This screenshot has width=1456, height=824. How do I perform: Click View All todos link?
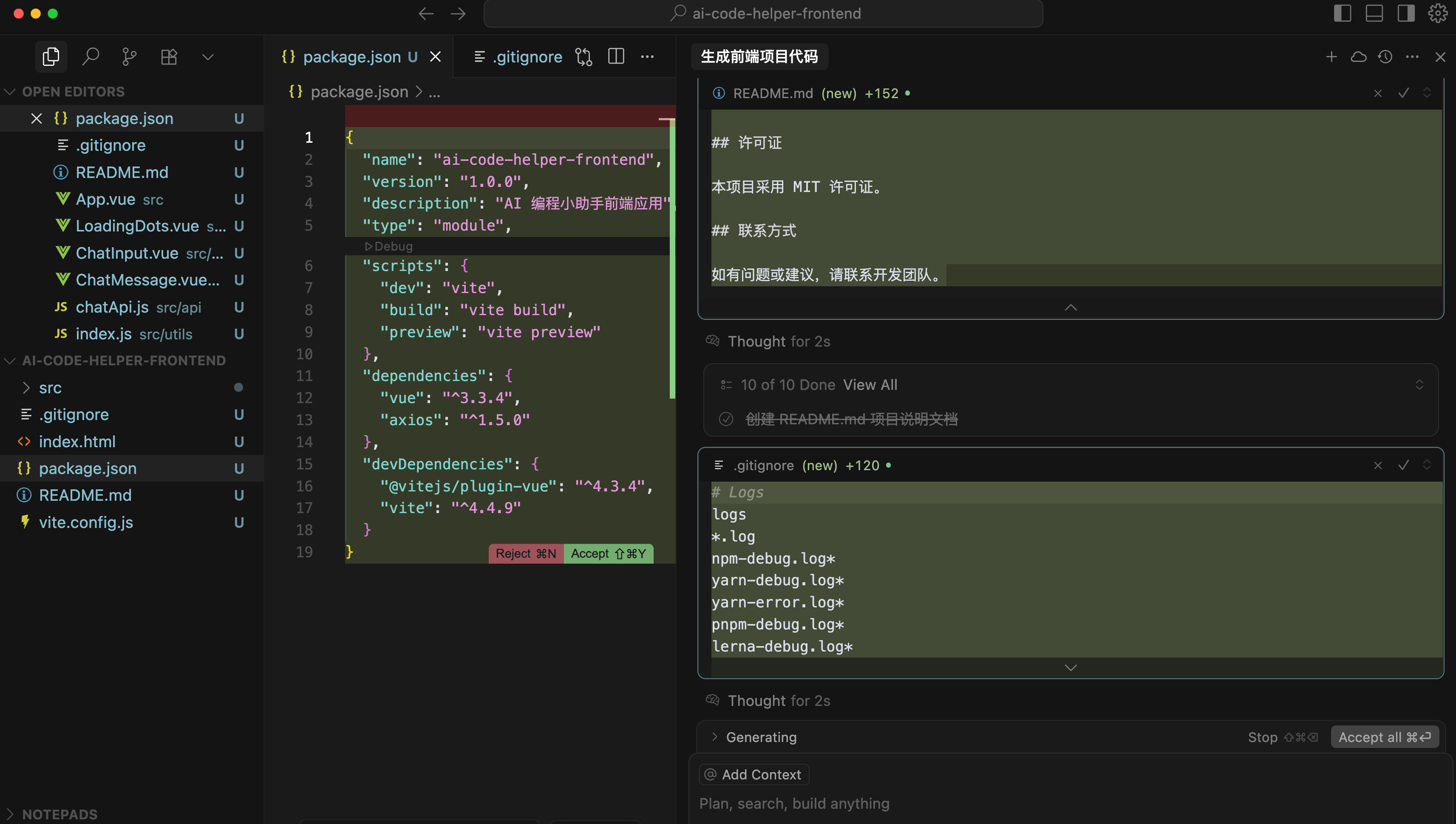point(870,385)
